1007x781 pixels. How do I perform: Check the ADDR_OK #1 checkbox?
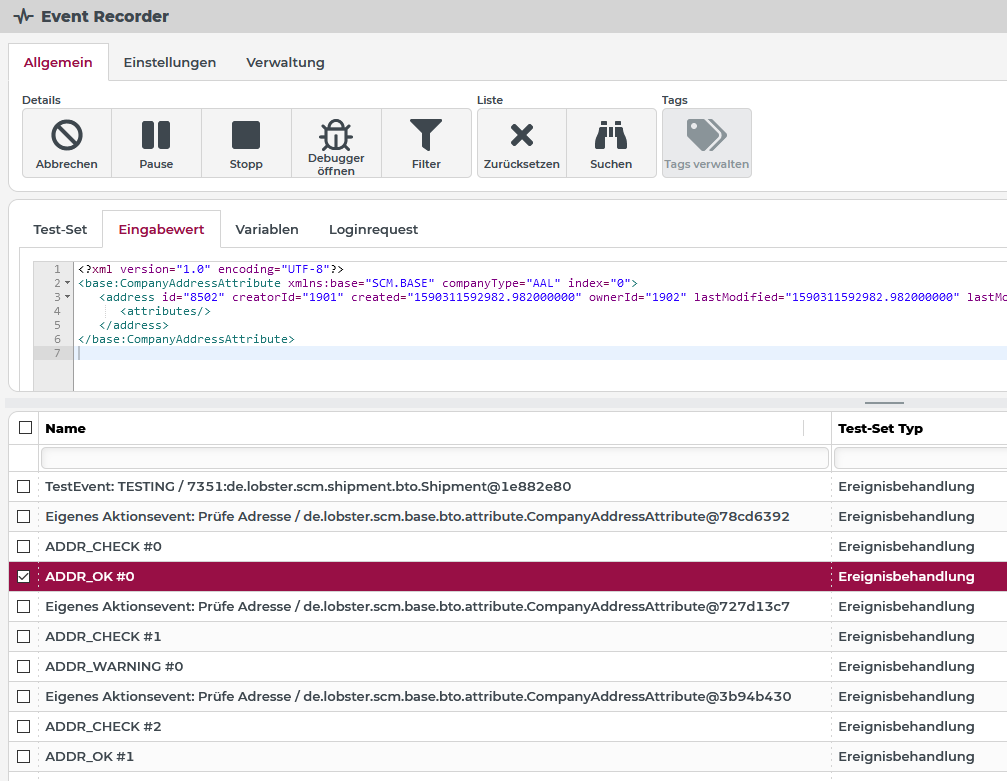[24, 756]
